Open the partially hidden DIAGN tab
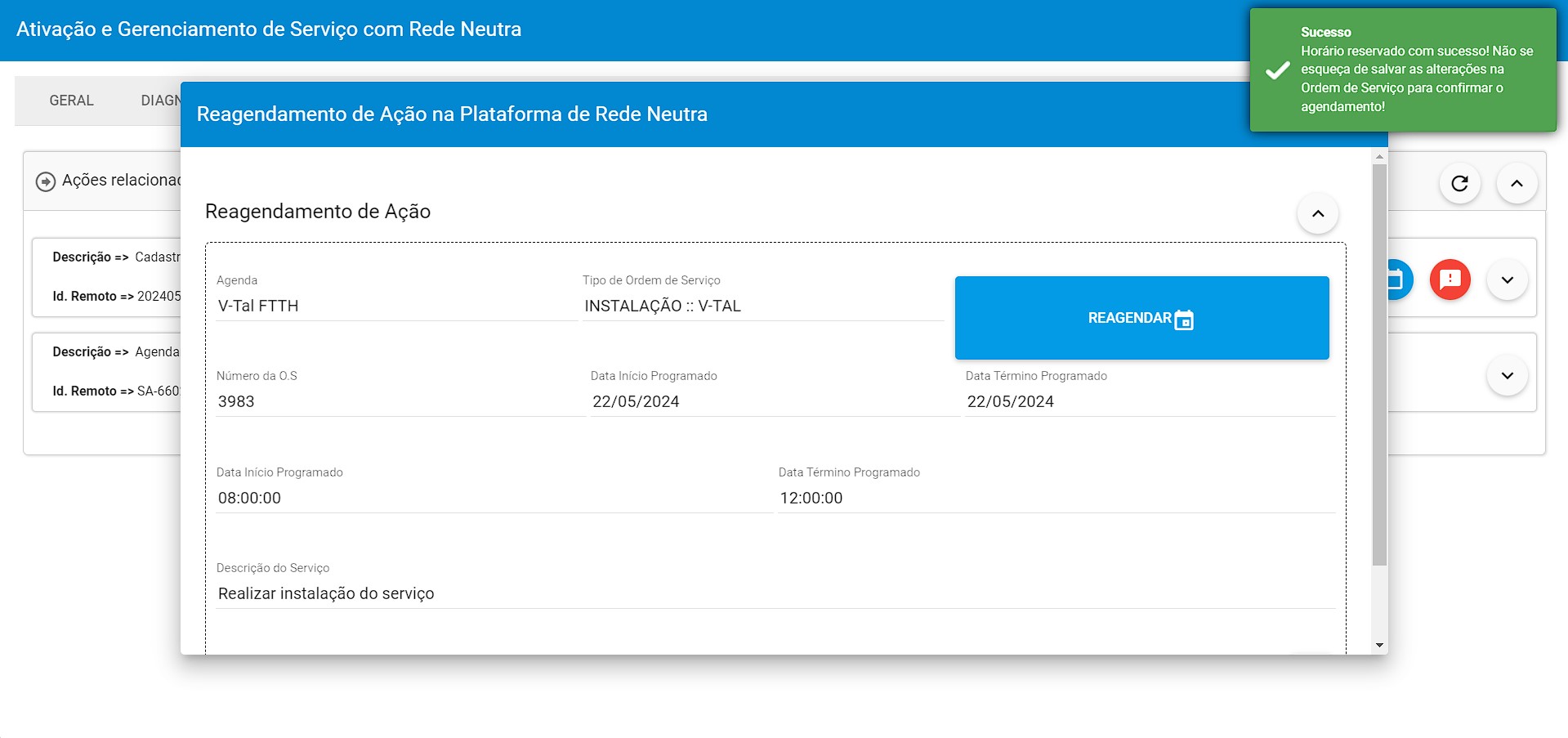The width and height of the screenshot is (1568, 738). pos(160,101)
